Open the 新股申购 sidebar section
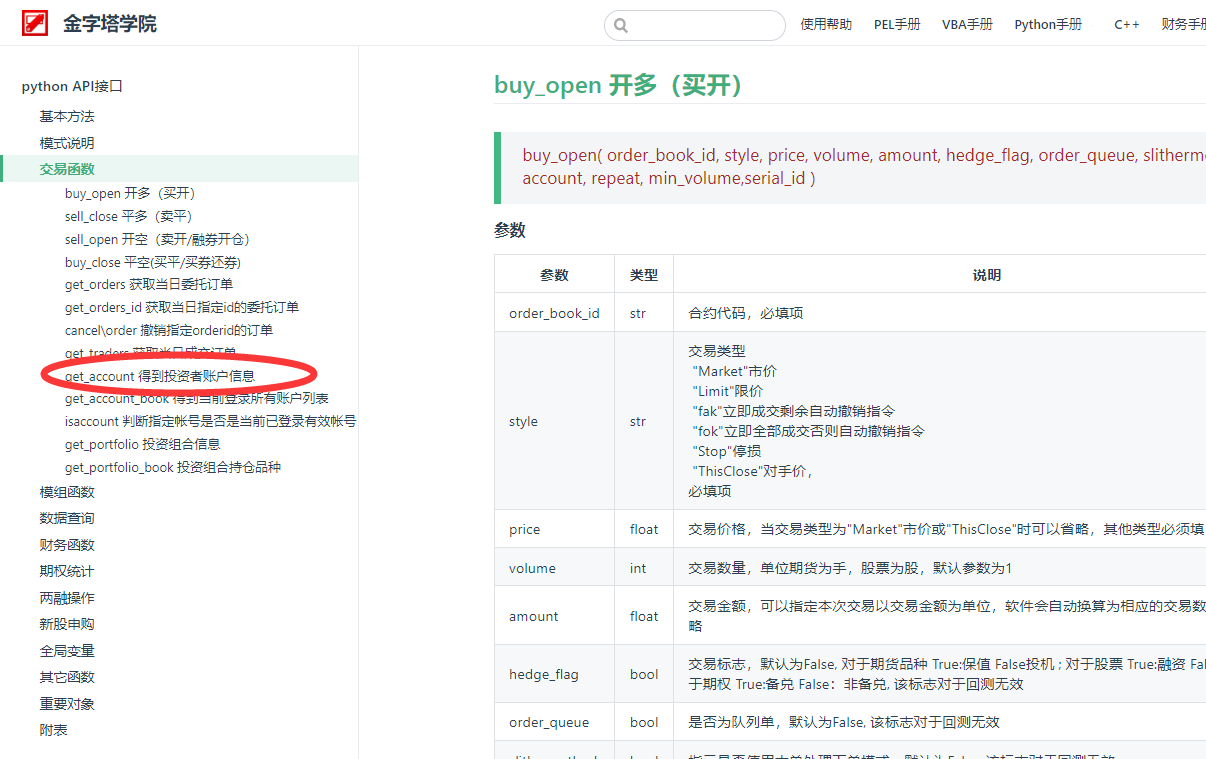Screen dimensions: 1206x759 [x=67, y=624]
